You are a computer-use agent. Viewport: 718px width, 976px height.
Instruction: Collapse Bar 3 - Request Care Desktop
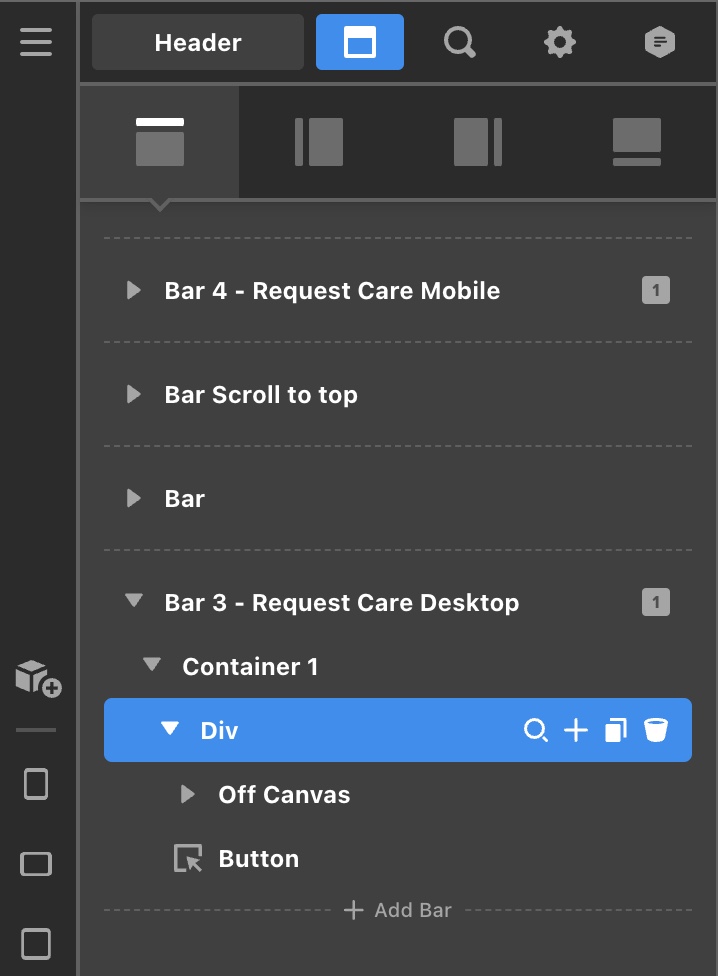coord(134,602)
